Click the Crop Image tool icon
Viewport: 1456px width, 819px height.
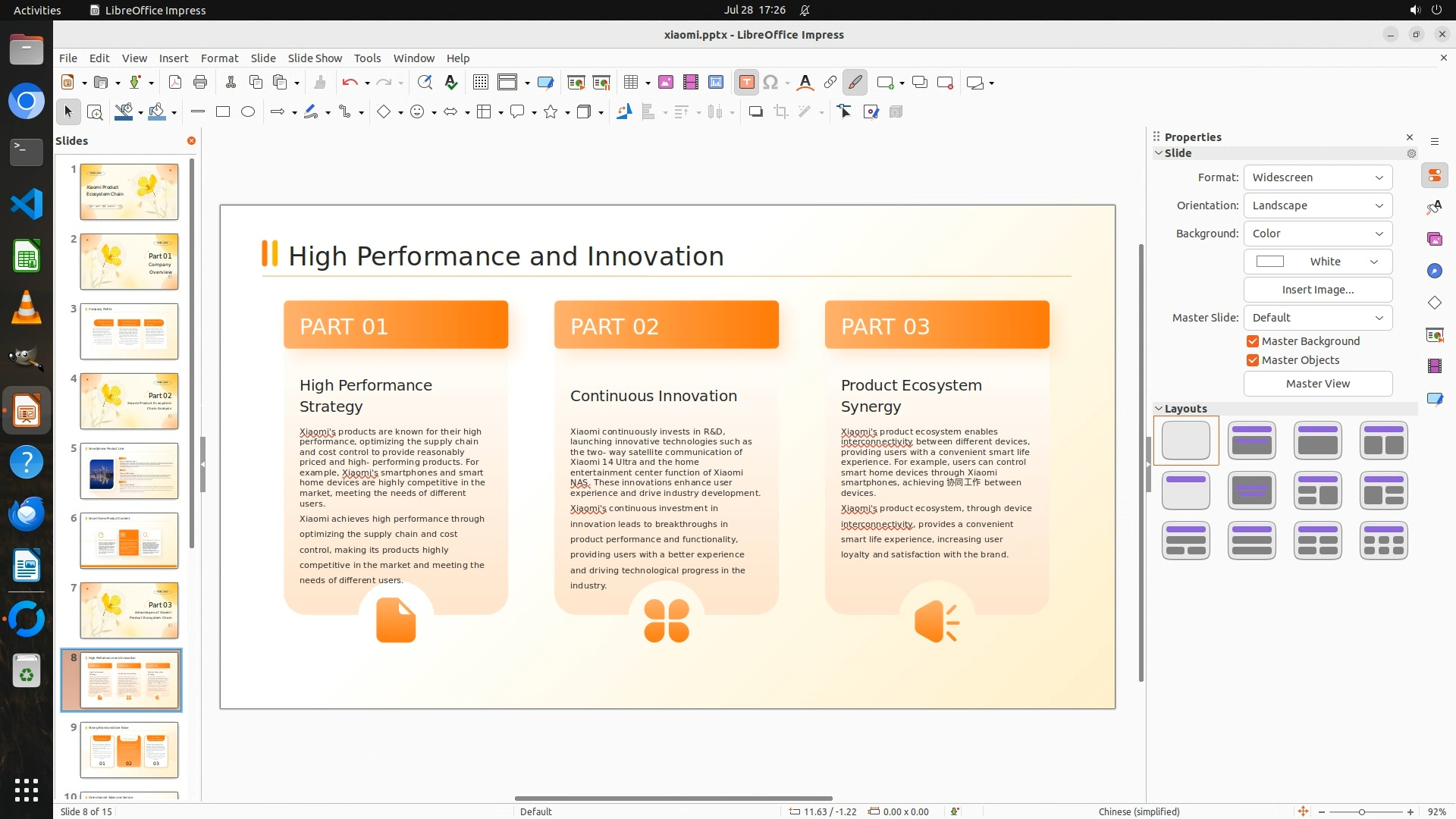tap(781, 112)
